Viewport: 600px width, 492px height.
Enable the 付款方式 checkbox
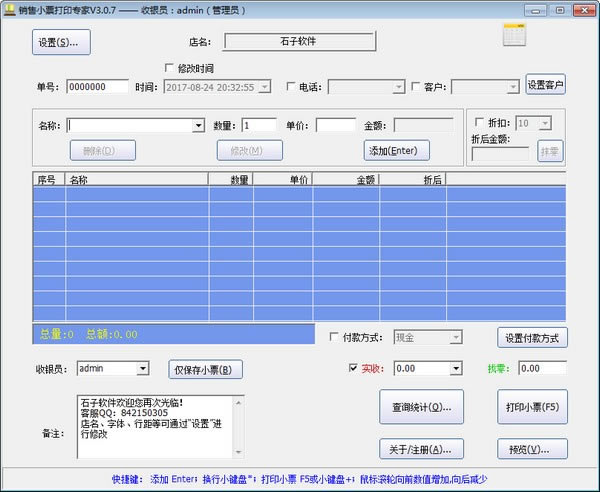coord(335,338)
